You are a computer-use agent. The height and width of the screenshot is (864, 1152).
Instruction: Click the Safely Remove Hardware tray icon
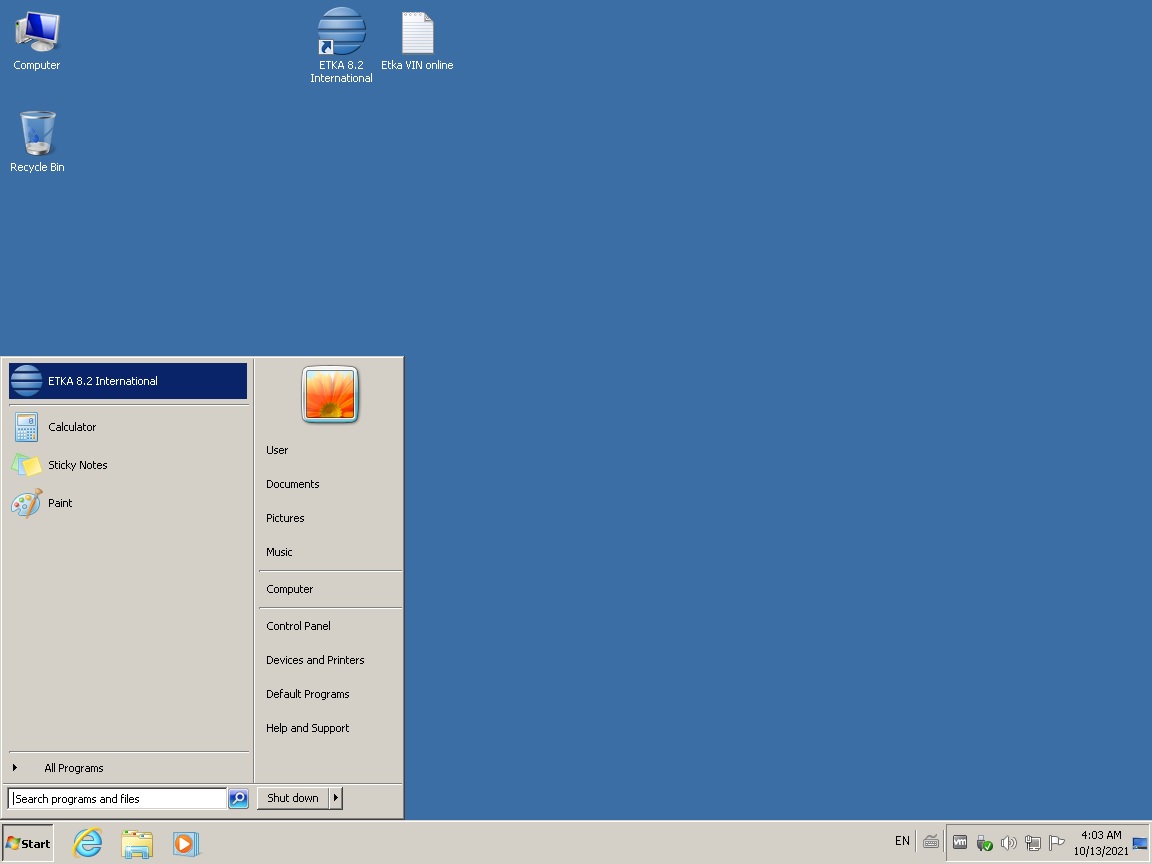(984, 843)
